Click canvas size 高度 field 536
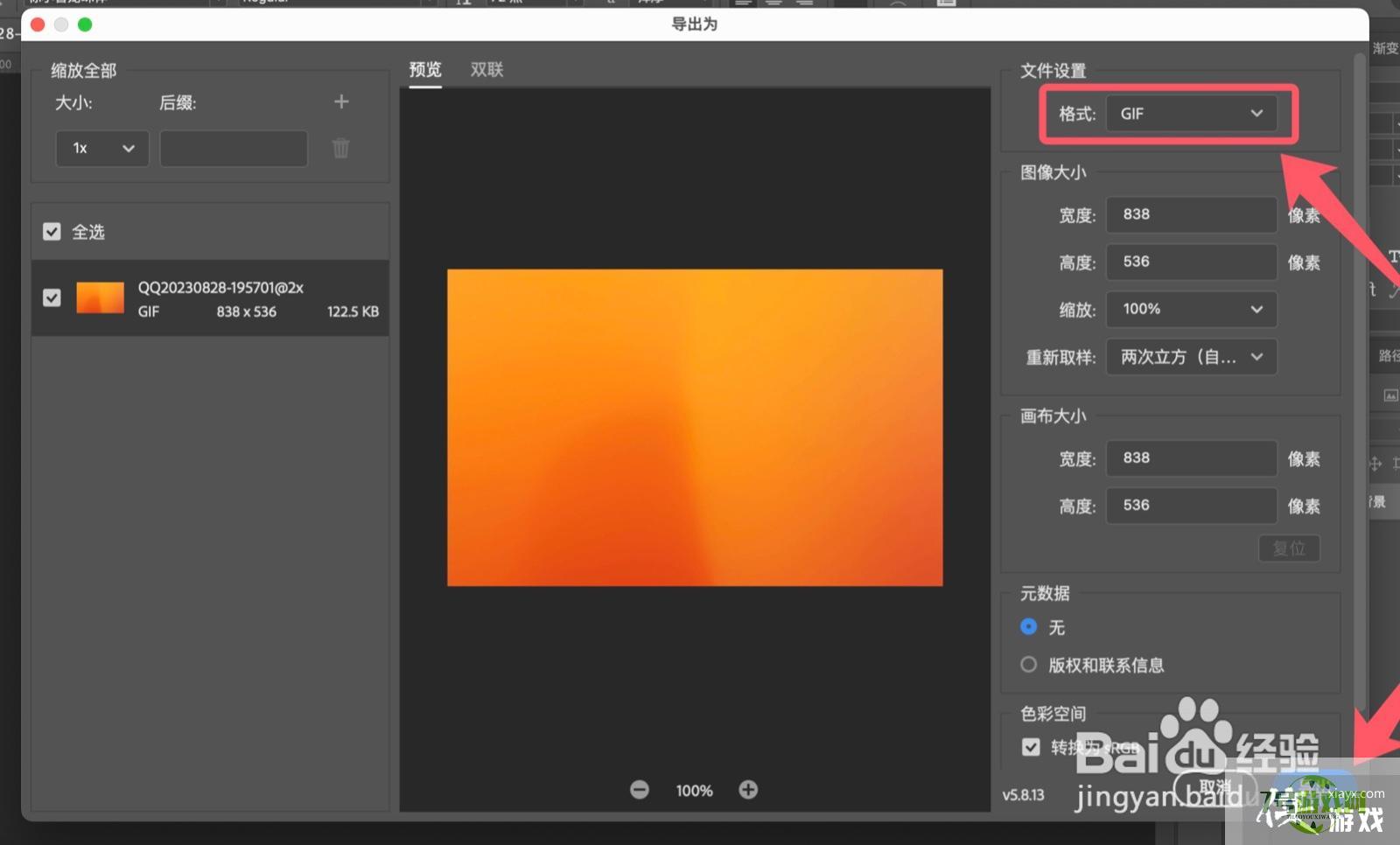This screenshot has width=1400, height=845. (1191, 505)
